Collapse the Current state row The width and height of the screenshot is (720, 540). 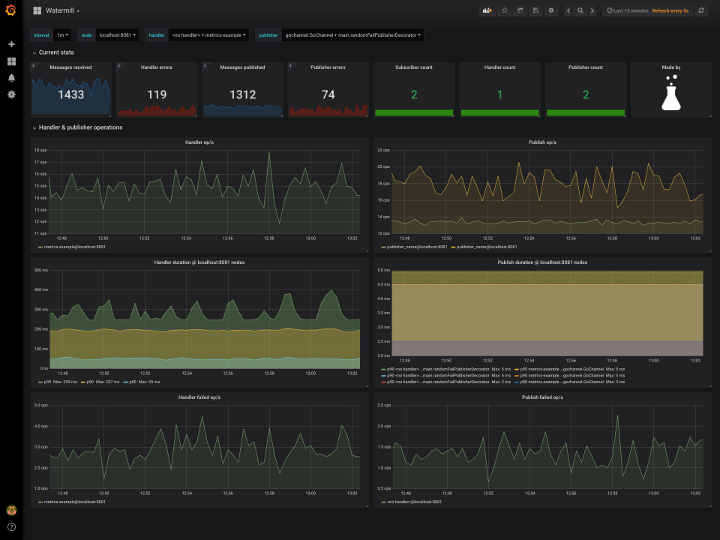coord(56,52)
